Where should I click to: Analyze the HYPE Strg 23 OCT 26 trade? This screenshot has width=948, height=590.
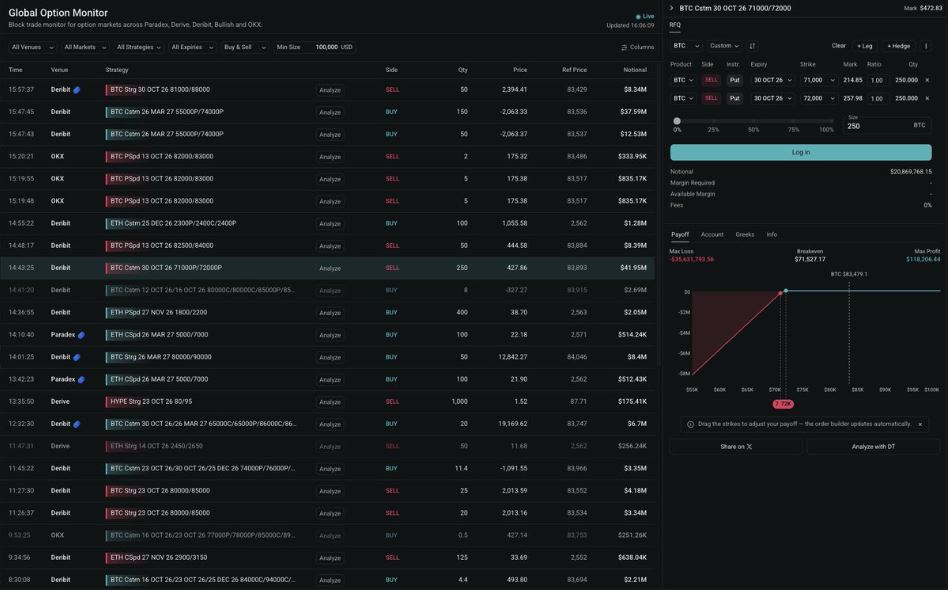pos(330,402)
